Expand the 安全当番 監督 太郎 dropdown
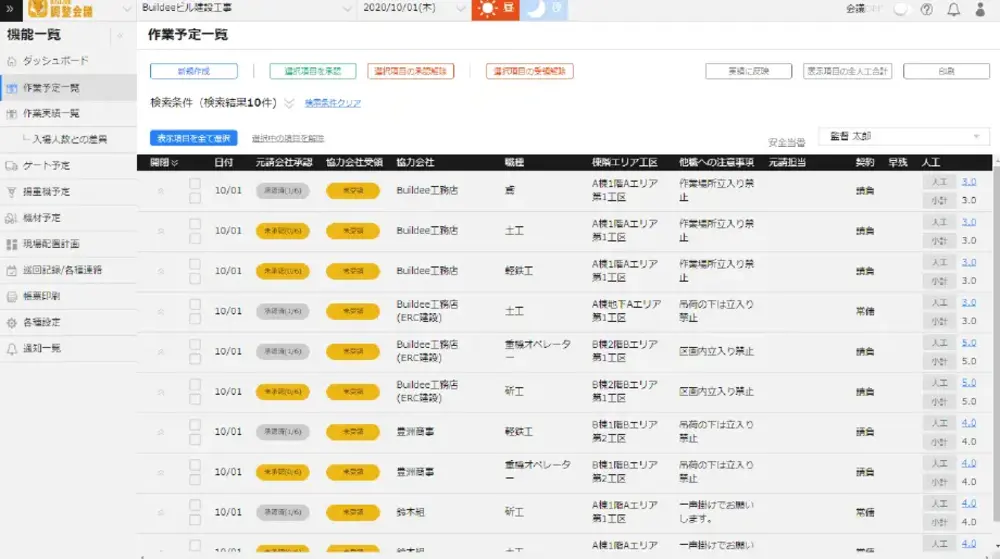Viewport: 1000px width, 559px height. click(x=975, y=136)
